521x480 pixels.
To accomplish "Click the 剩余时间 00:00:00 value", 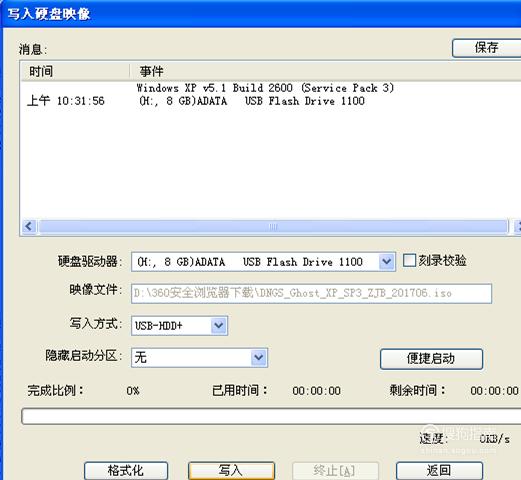I will tap(494, 391).
